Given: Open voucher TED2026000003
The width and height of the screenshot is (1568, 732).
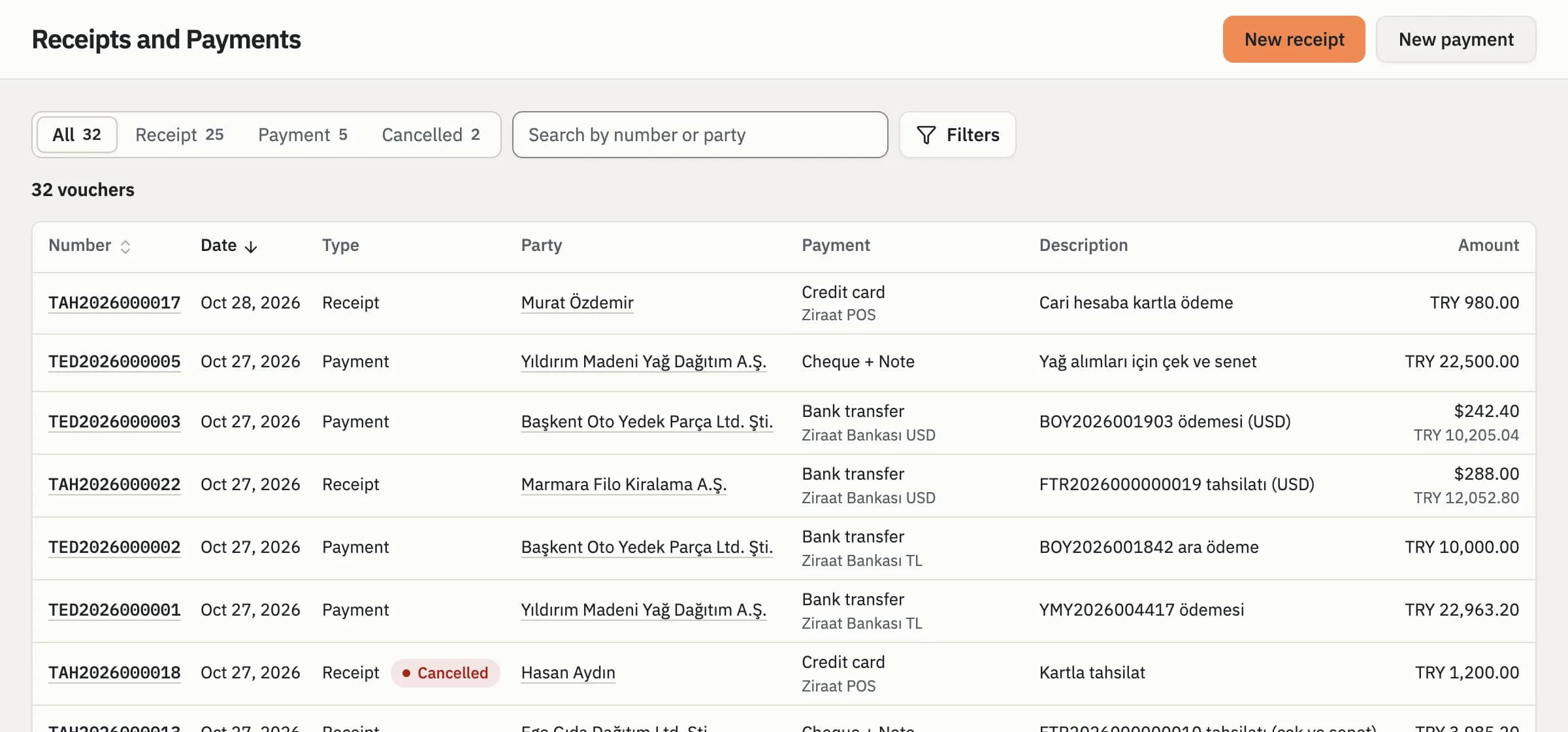Looking at the screenshot, I should tap(114, 422).
